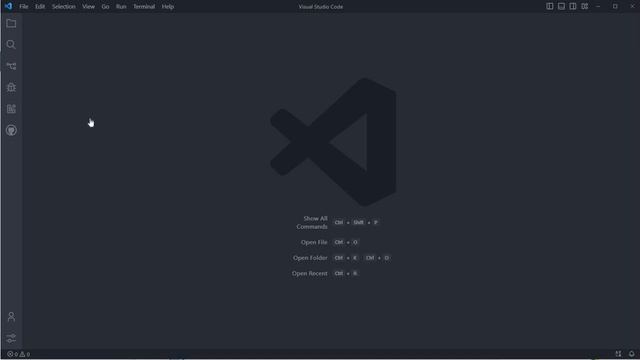This screenshot has width=640, height=360.
Task: Toggle bottom panel layout icon
Action: tap(561, 6)
